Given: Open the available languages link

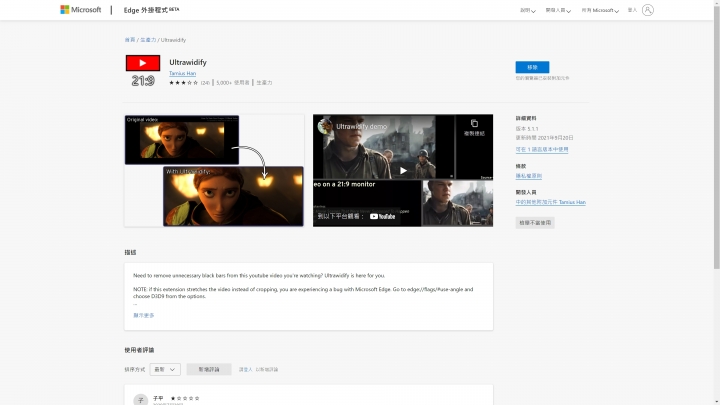Looking at the screenshot, I should click(x=542, y=150).
